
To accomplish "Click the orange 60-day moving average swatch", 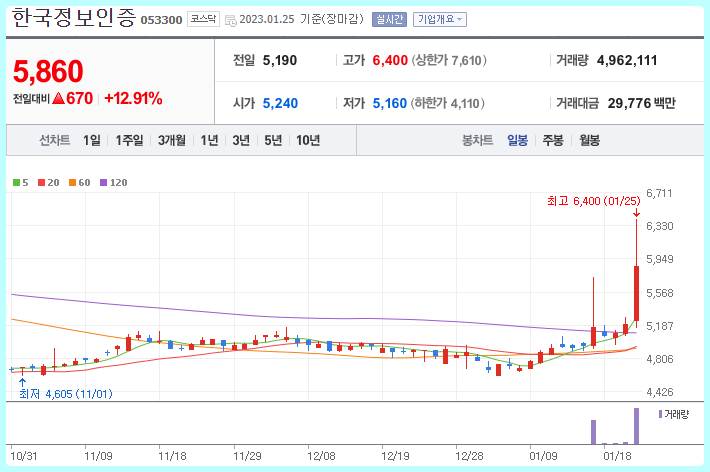I will pos(72,183).
